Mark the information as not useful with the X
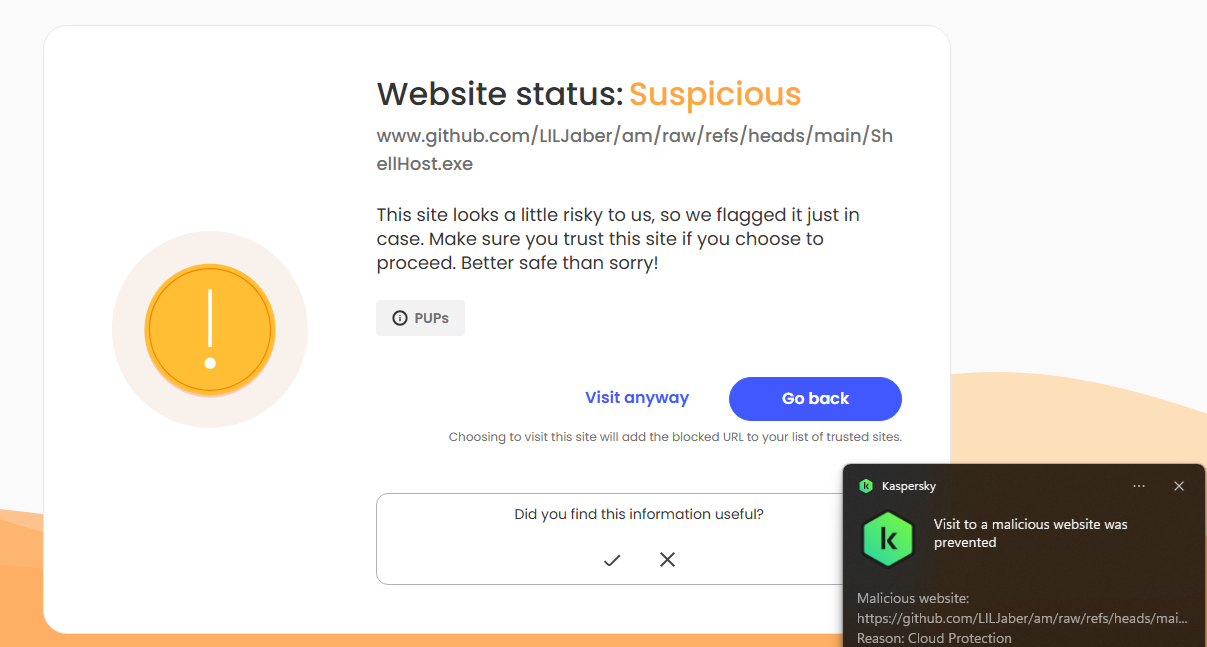 [668, 560]
